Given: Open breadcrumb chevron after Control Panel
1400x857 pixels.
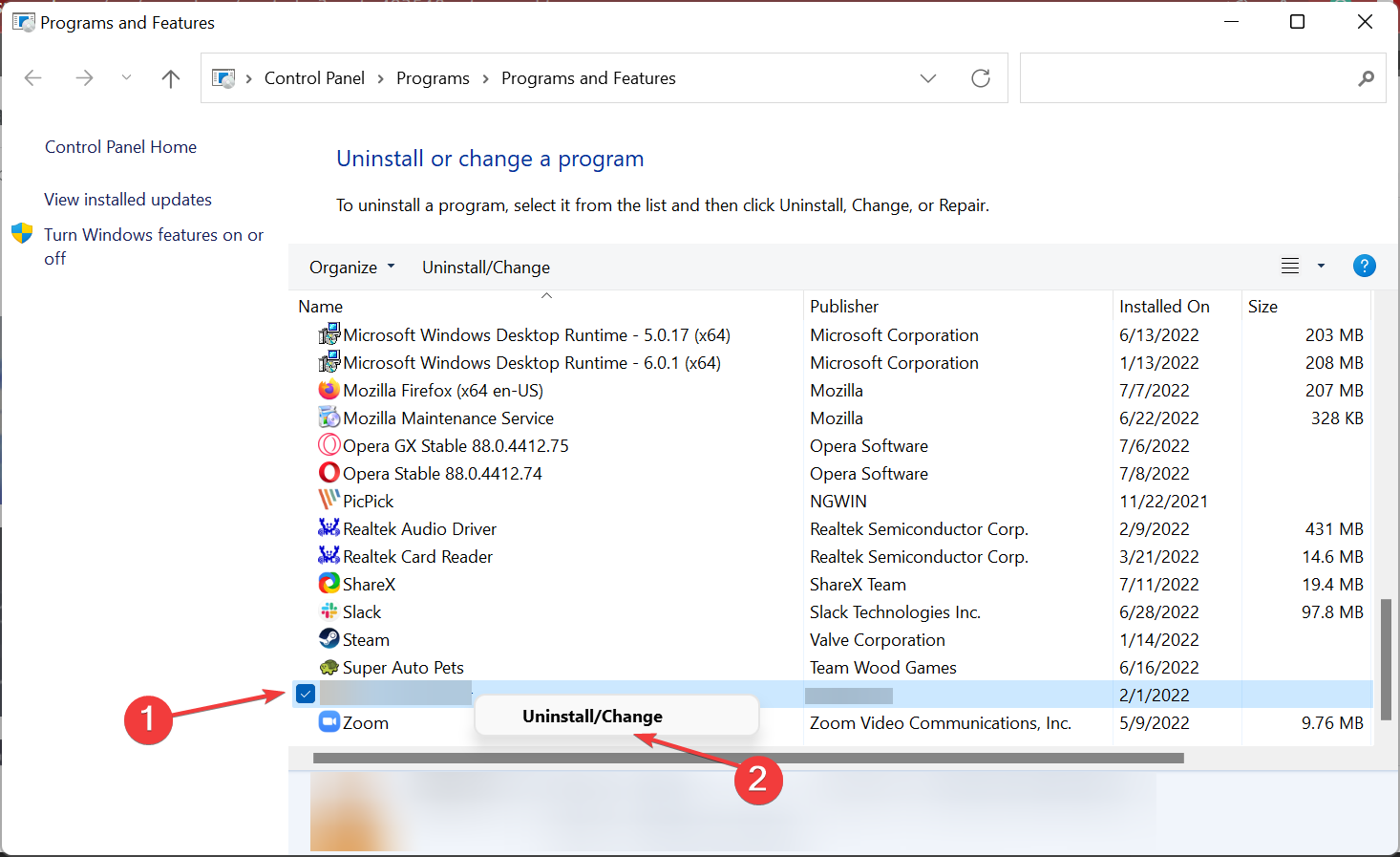Looking at the screenshot, I should coord(380,78).
